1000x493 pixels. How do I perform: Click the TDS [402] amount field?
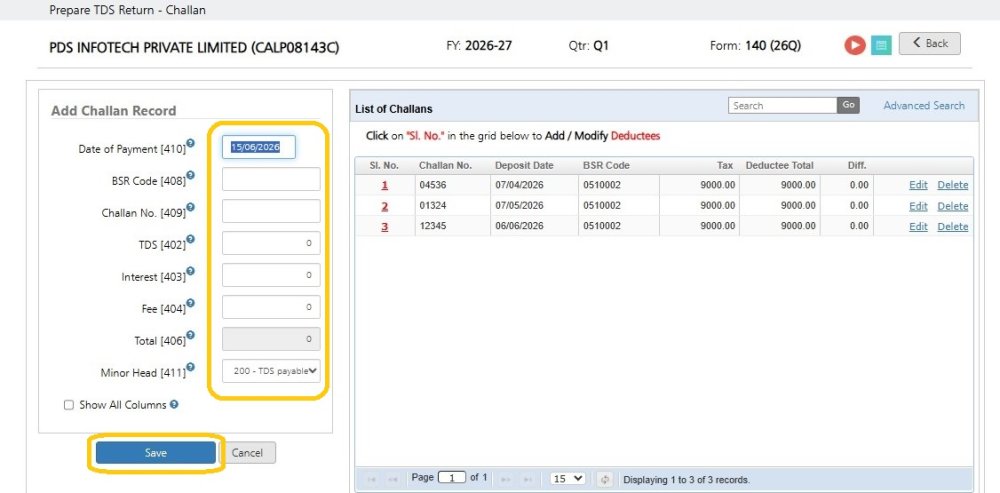pos(271,243)
